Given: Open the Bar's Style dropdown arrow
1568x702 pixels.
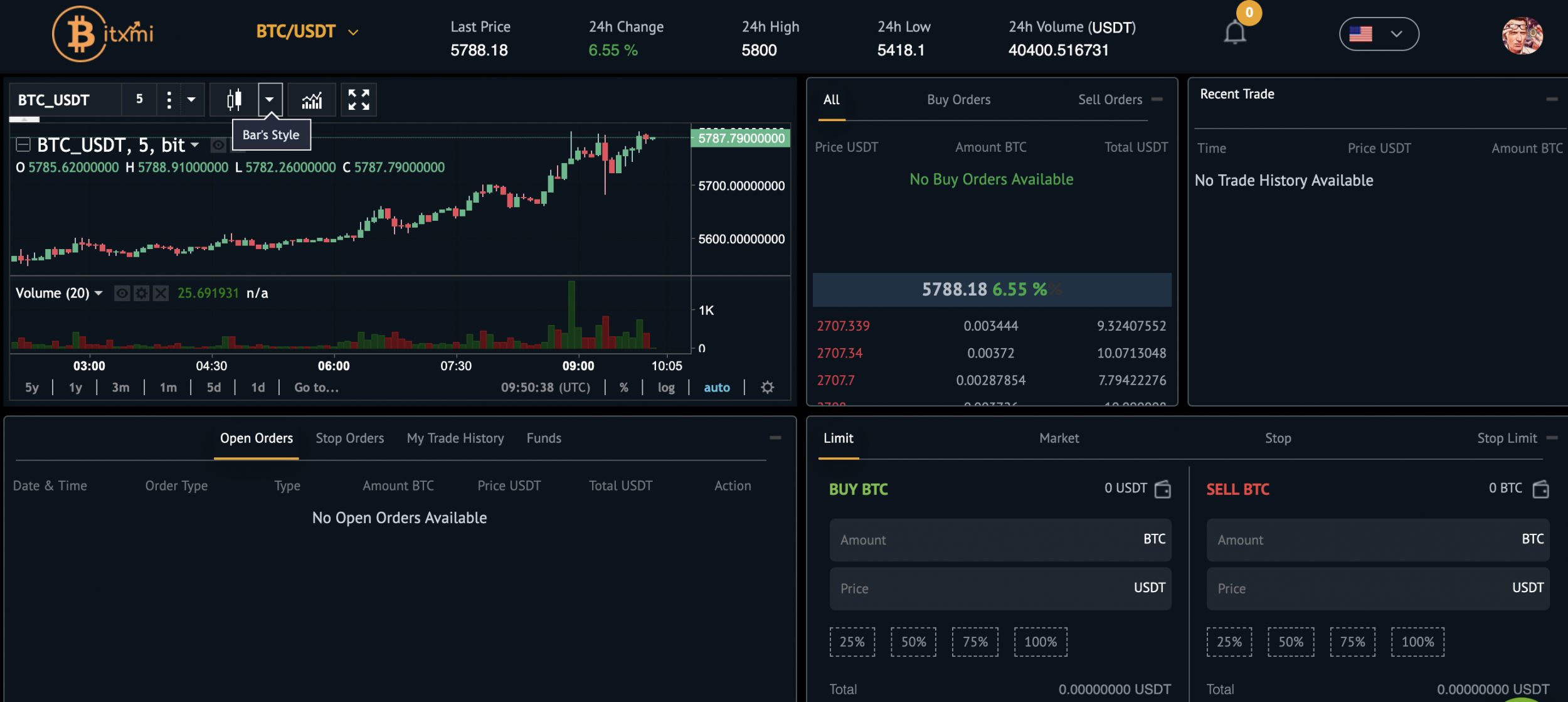Looking at the screenshot, I should (x=270, y=100).
